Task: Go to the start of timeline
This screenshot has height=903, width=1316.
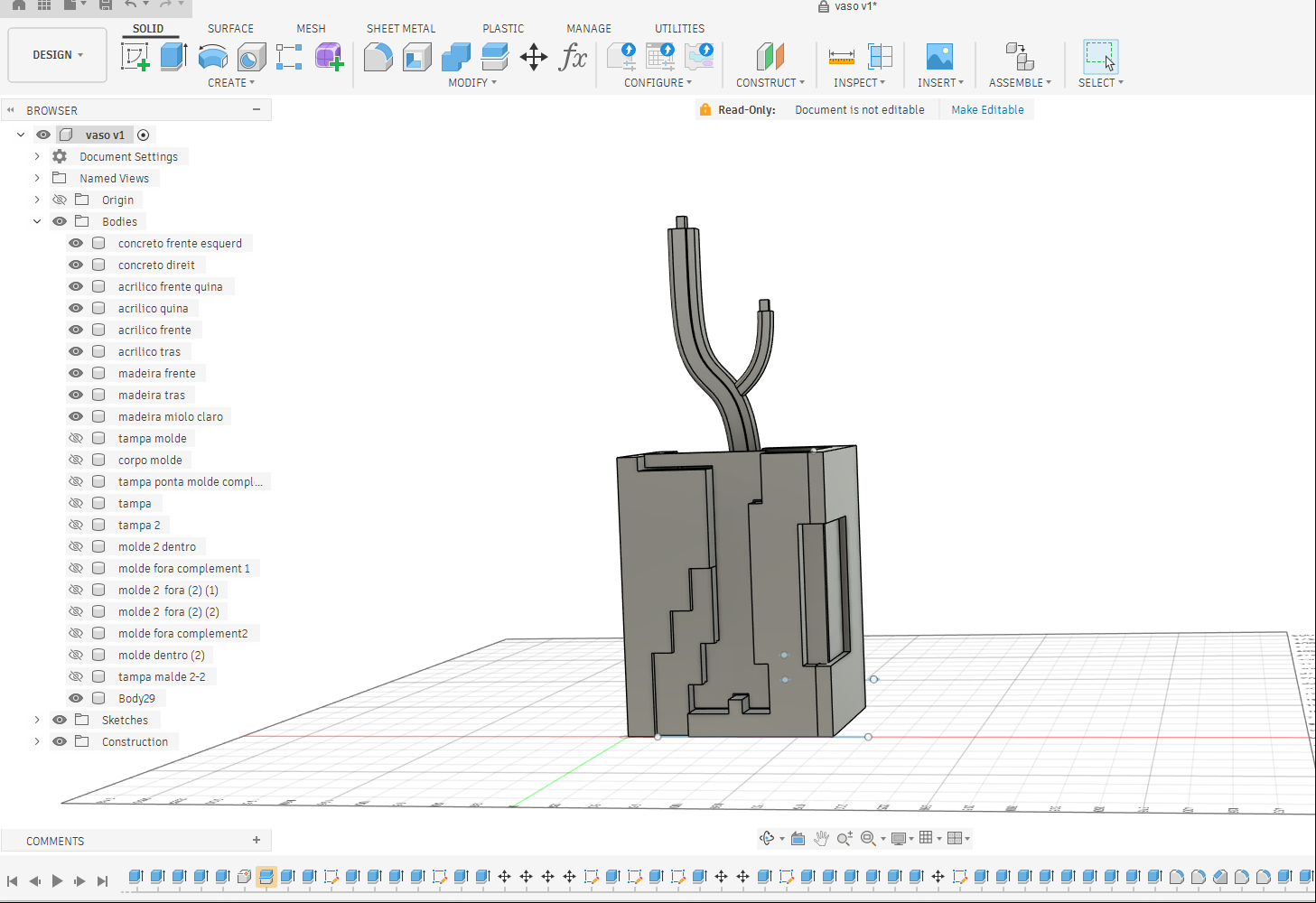Action: [12, 880]
